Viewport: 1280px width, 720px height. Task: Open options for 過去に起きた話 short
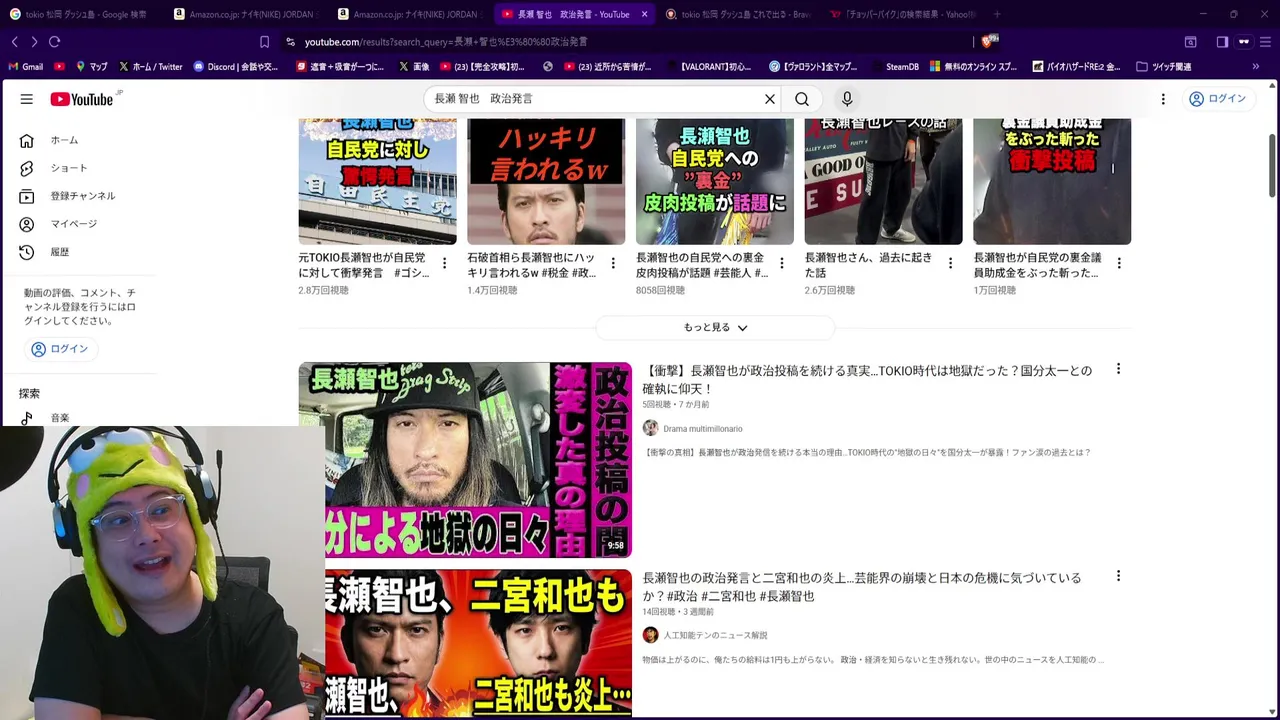(950, 263)
